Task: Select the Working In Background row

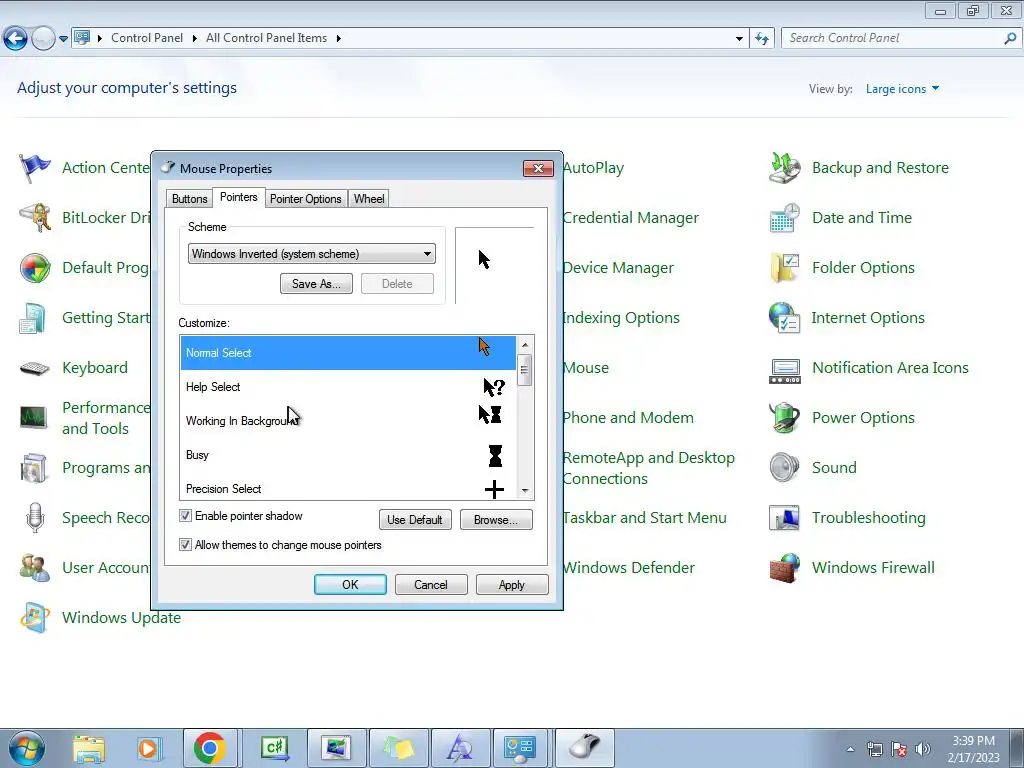Action: [x=348, y=421]
